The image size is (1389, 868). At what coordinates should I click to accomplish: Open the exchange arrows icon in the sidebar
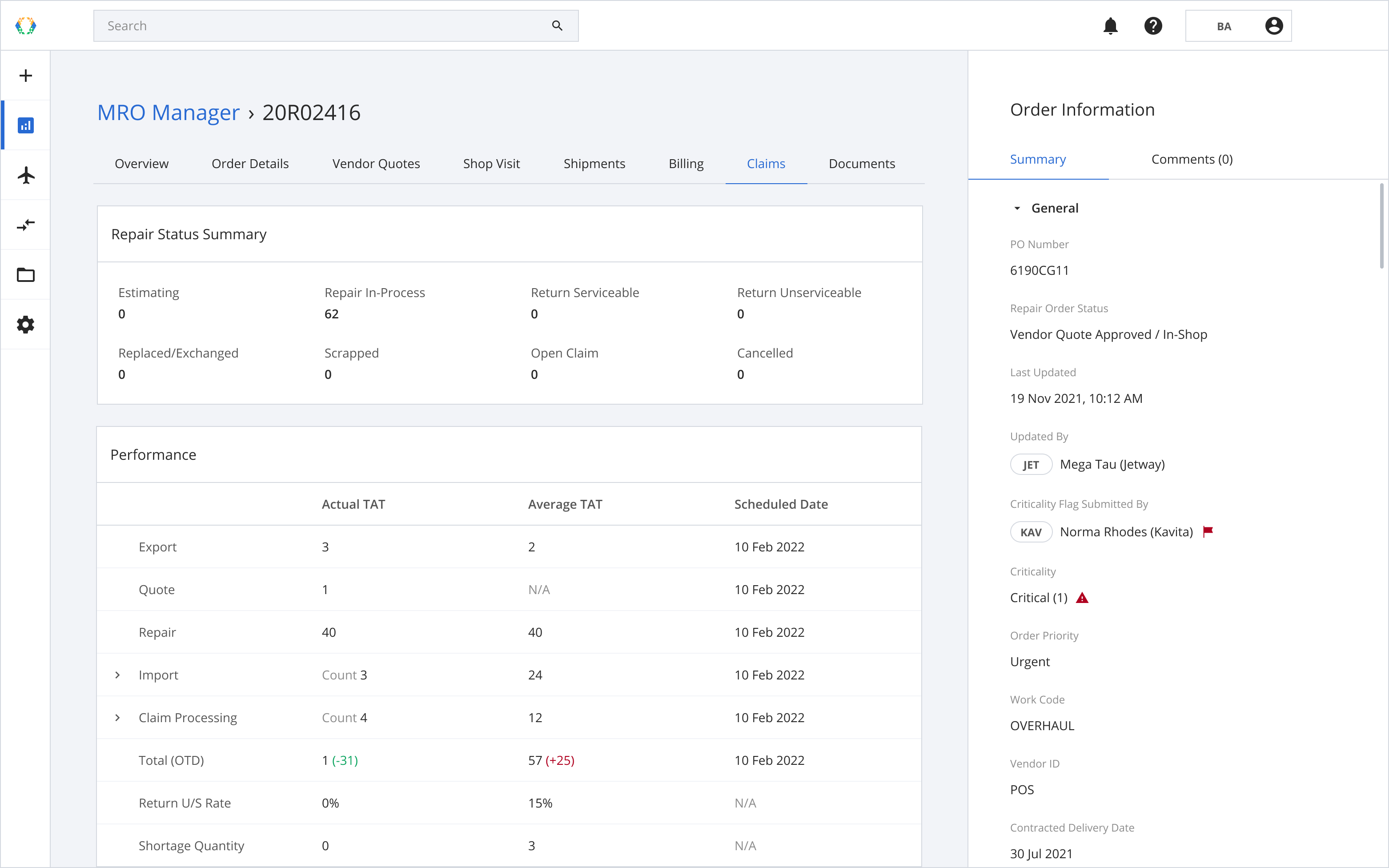coord(26,225)
